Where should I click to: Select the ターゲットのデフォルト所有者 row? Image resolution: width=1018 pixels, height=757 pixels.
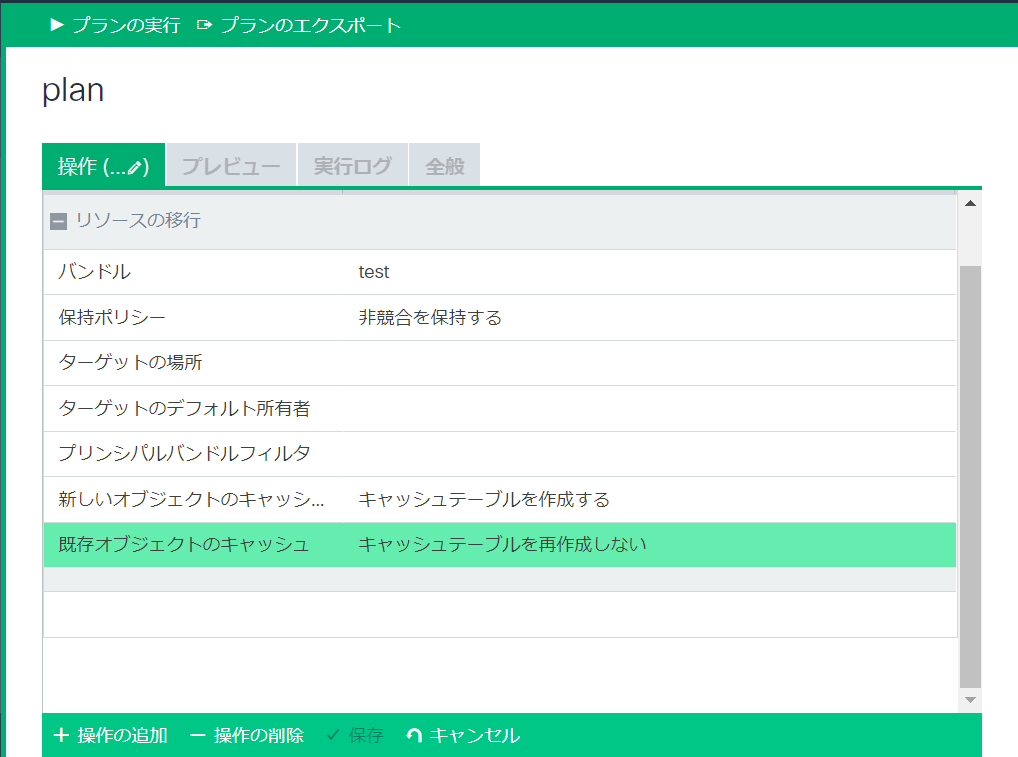tap(499, 408)
